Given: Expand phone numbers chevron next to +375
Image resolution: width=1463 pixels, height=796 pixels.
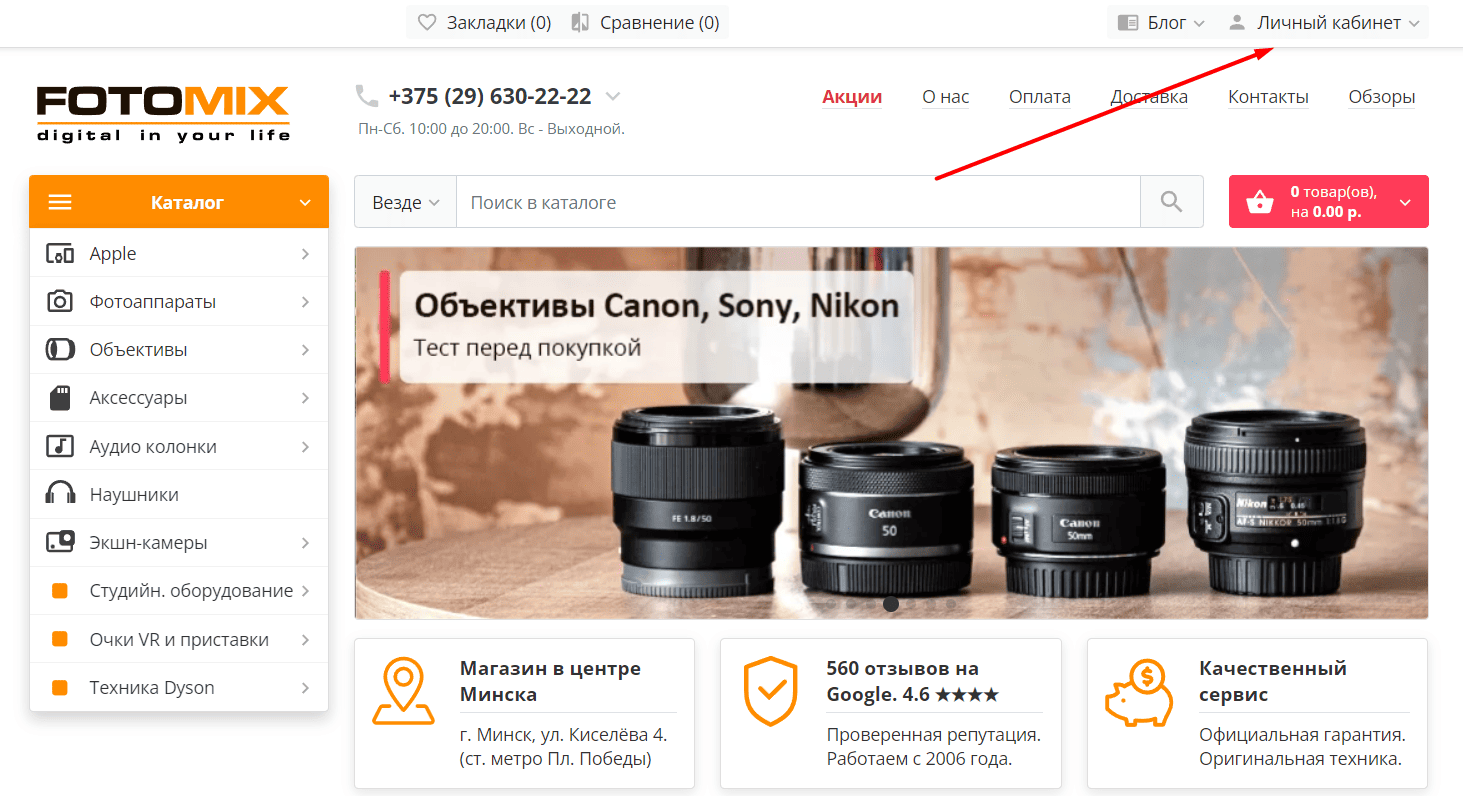Looking at the screenshot, I should tap(613, 97).
